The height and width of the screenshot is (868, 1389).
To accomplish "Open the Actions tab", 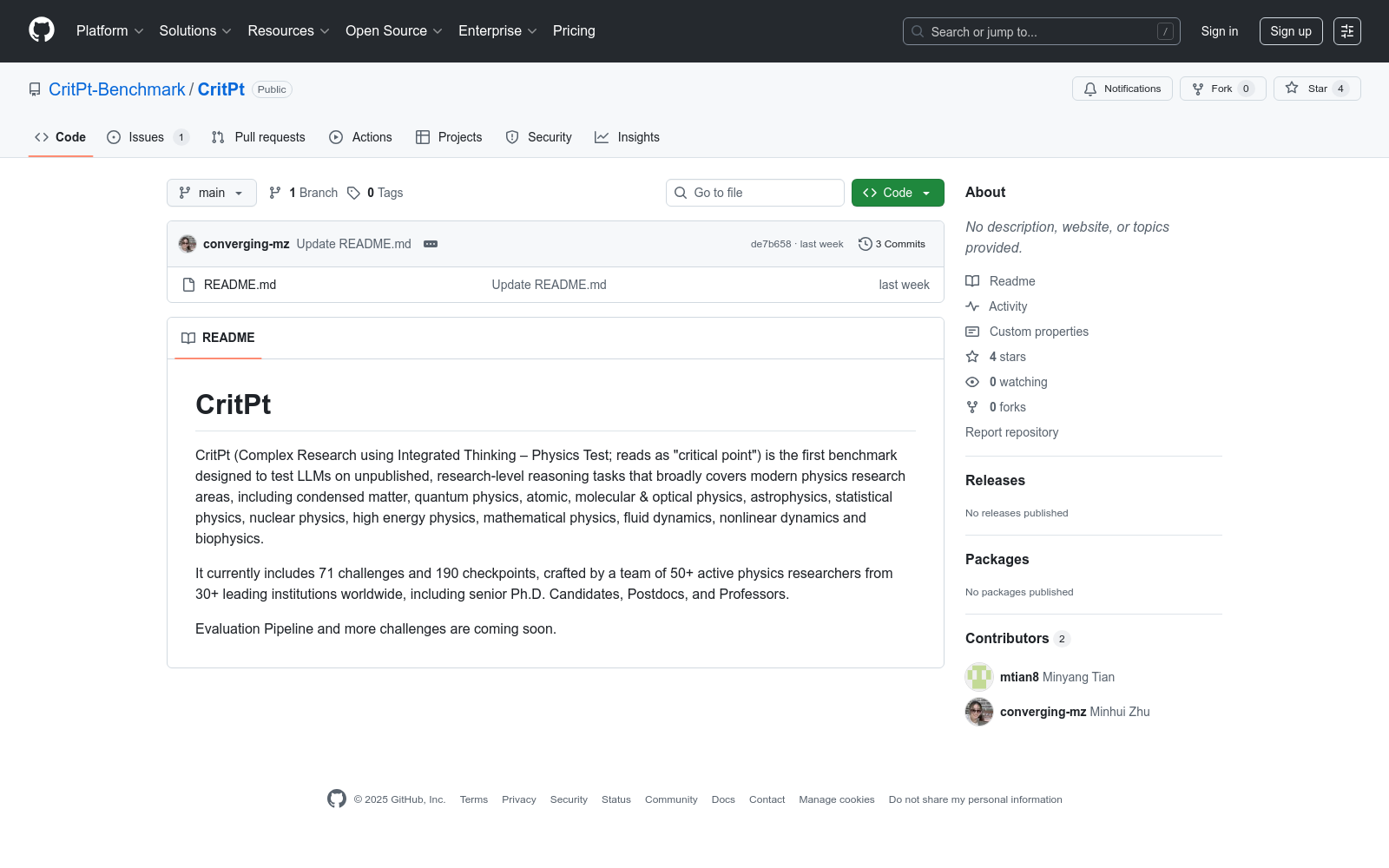I will tap(360, 137).
